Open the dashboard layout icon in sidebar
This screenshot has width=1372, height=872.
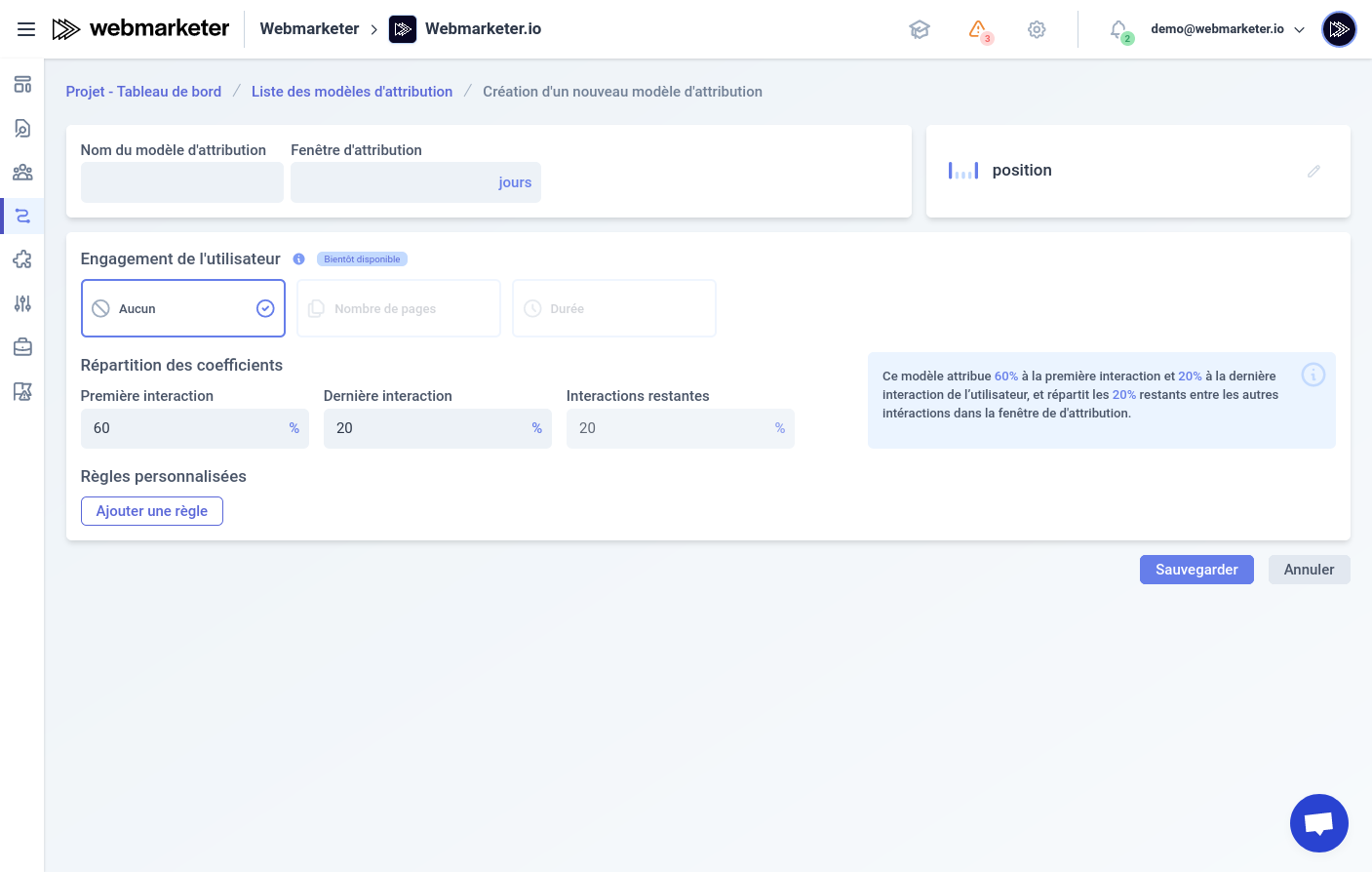point(22,84)
